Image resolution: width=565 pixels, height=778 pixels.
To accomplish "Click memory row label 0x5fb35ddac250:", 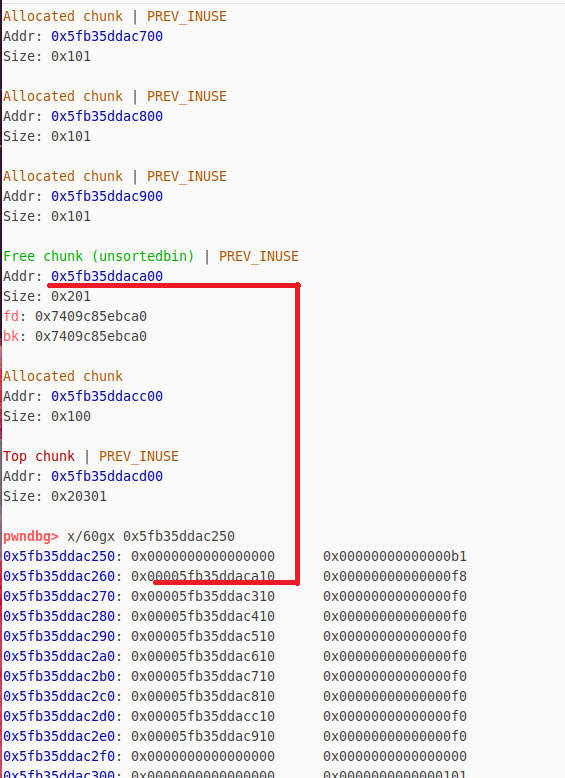I will (x=63, y=556).
